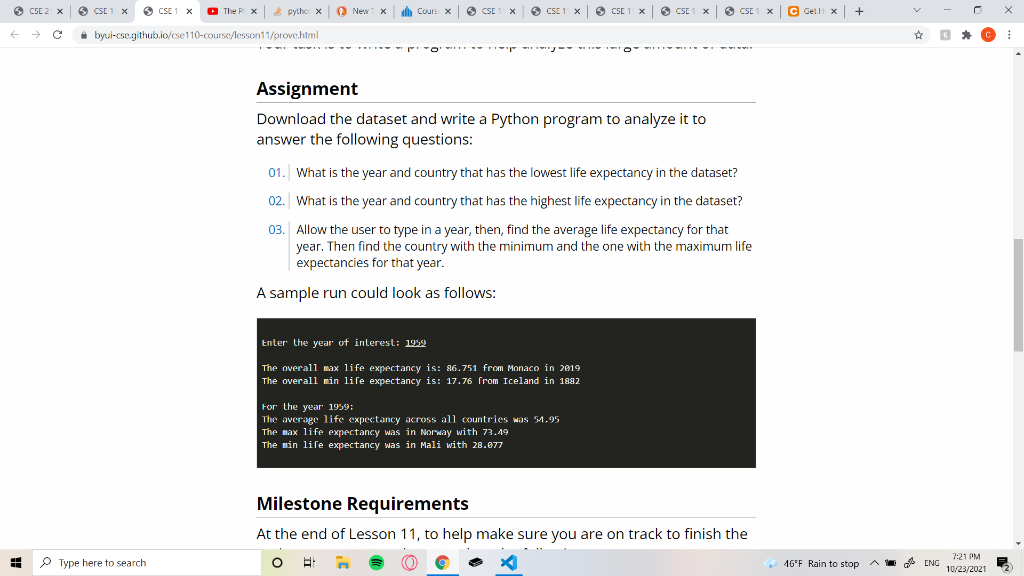The width and height of the screenshot is (1024, 576).
Task: Click the Chrome taskbar icon
Action: click(x=442, y=562)
